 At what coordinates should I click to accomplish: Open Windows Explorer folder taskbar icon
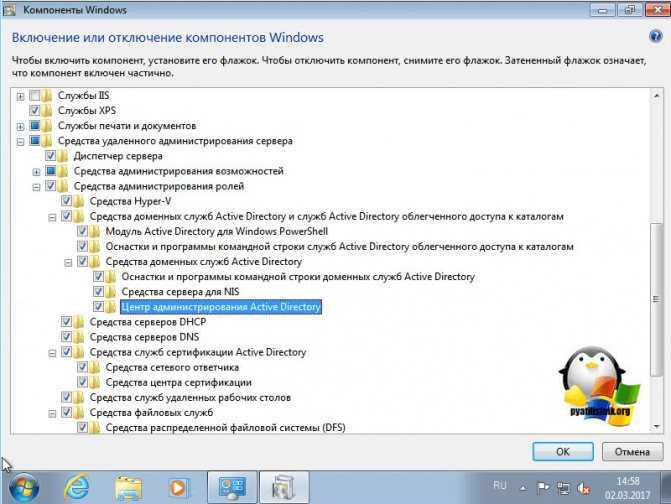pyautogui.click(x=129, y=488)
